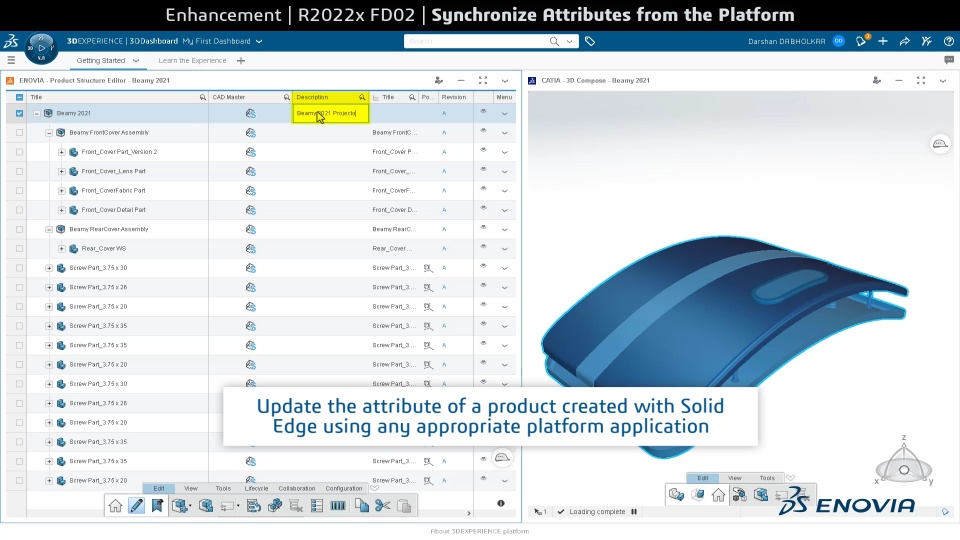Viewport: 960px width, 540px height.
Task: Check the Beamy FrontCover Assembly checkbox
Action: (x=20, y=132)
